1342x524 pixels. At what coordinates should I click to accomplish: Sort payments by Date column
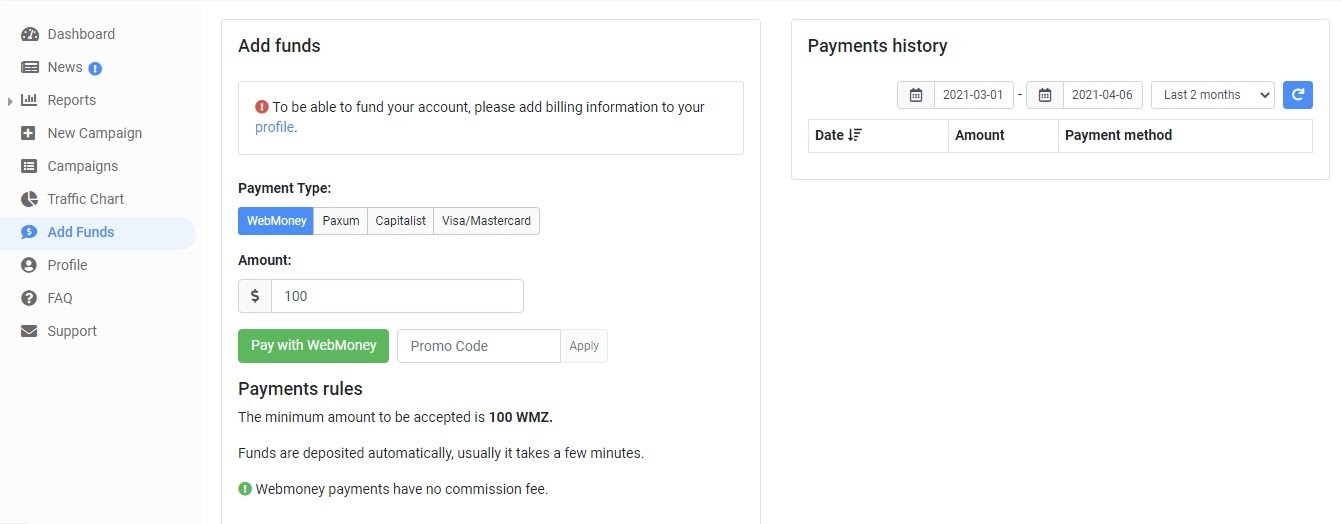(x=838, y=135)
